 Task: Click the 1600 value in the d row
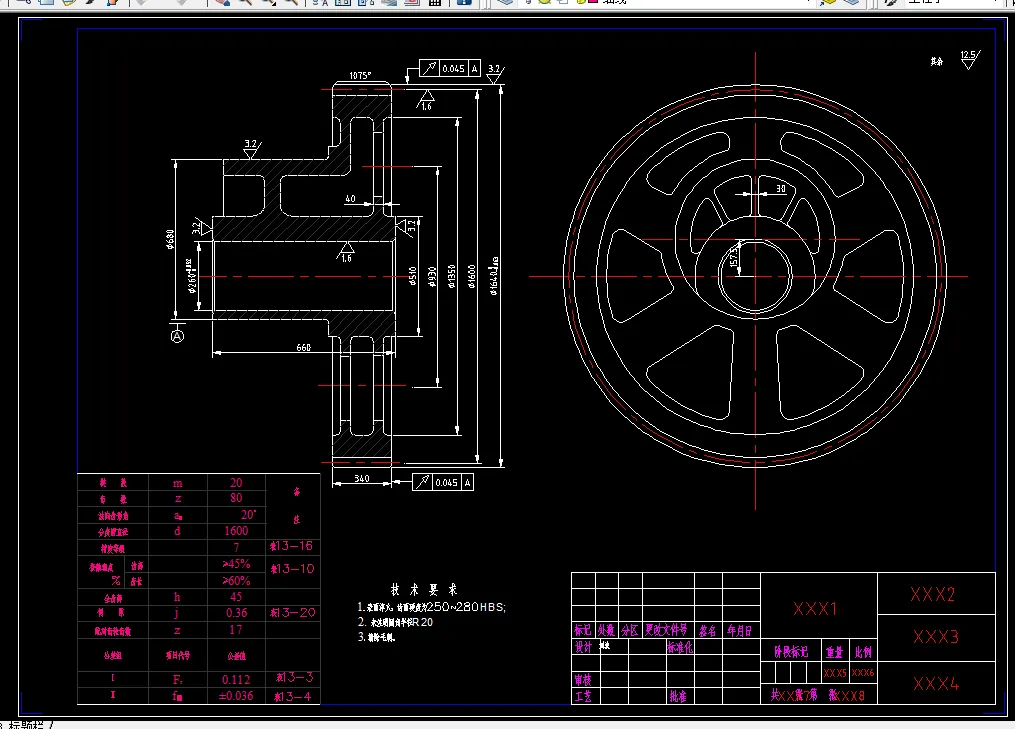[x=236, y=530]
